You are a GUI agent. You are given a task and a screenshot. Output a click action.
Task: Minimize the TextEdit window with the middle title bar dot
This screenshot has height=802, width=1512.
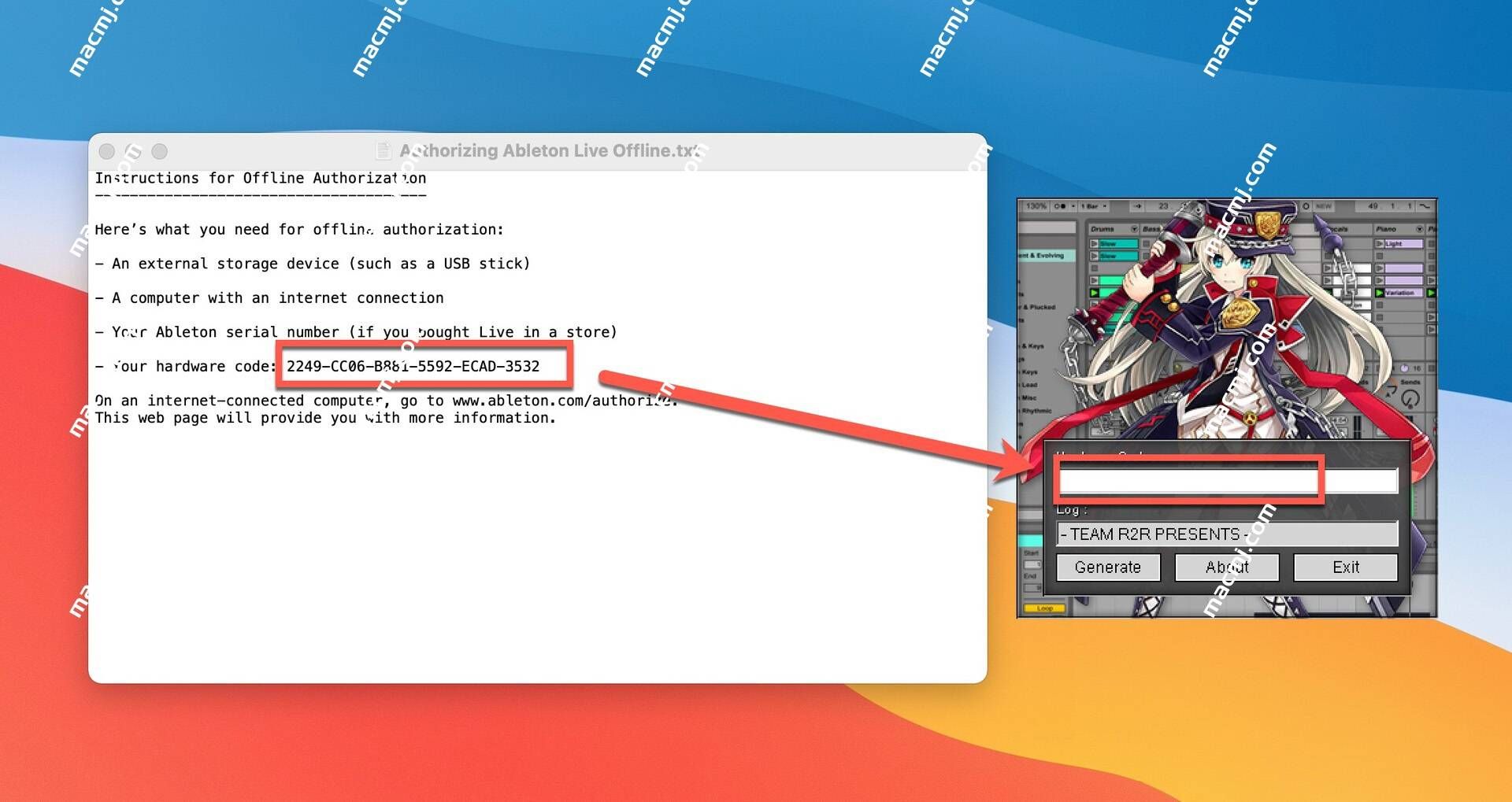click(133, 151)
